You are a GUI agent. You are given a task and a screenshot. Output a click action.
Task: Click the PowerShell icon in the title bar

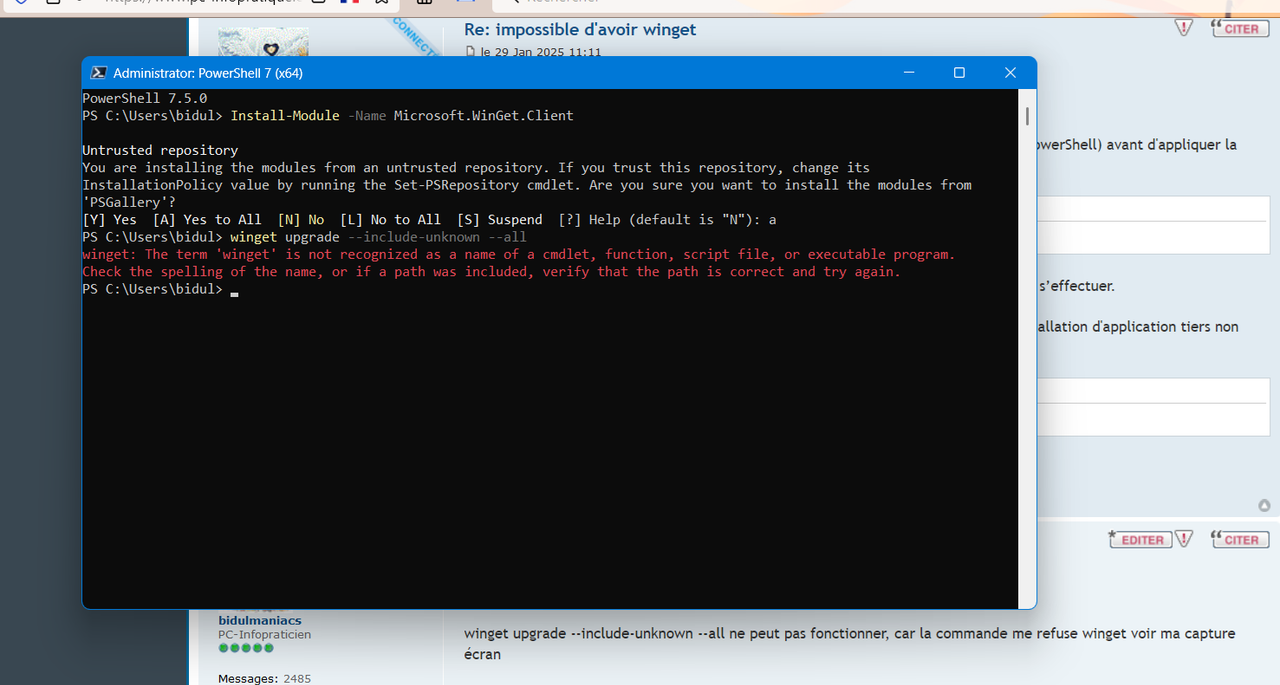tap(99, 73)
